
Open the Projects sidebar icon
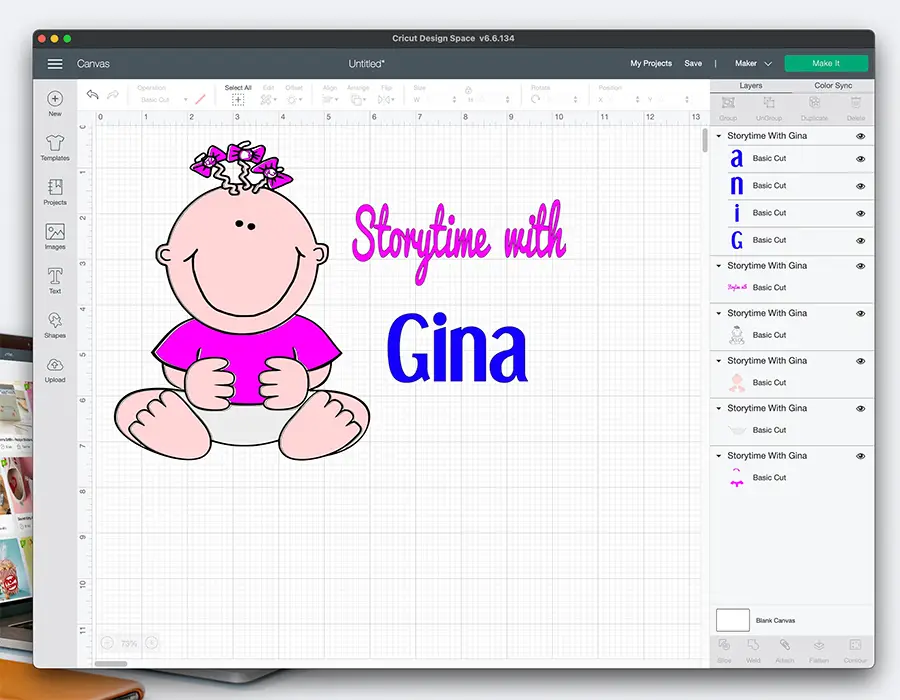55,187
